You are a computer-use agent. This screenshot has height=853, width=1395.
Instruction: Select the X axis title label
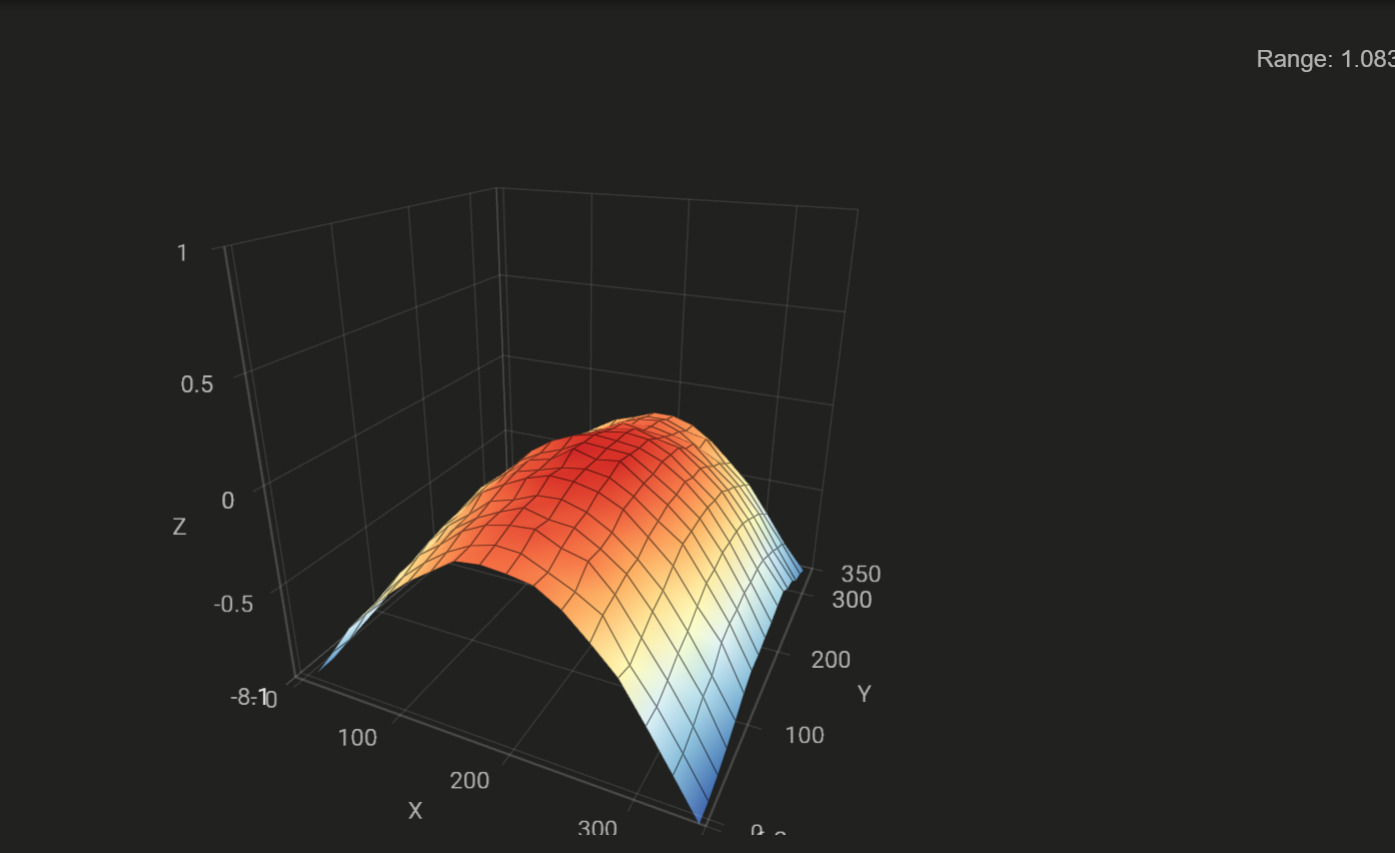point(415,811)
